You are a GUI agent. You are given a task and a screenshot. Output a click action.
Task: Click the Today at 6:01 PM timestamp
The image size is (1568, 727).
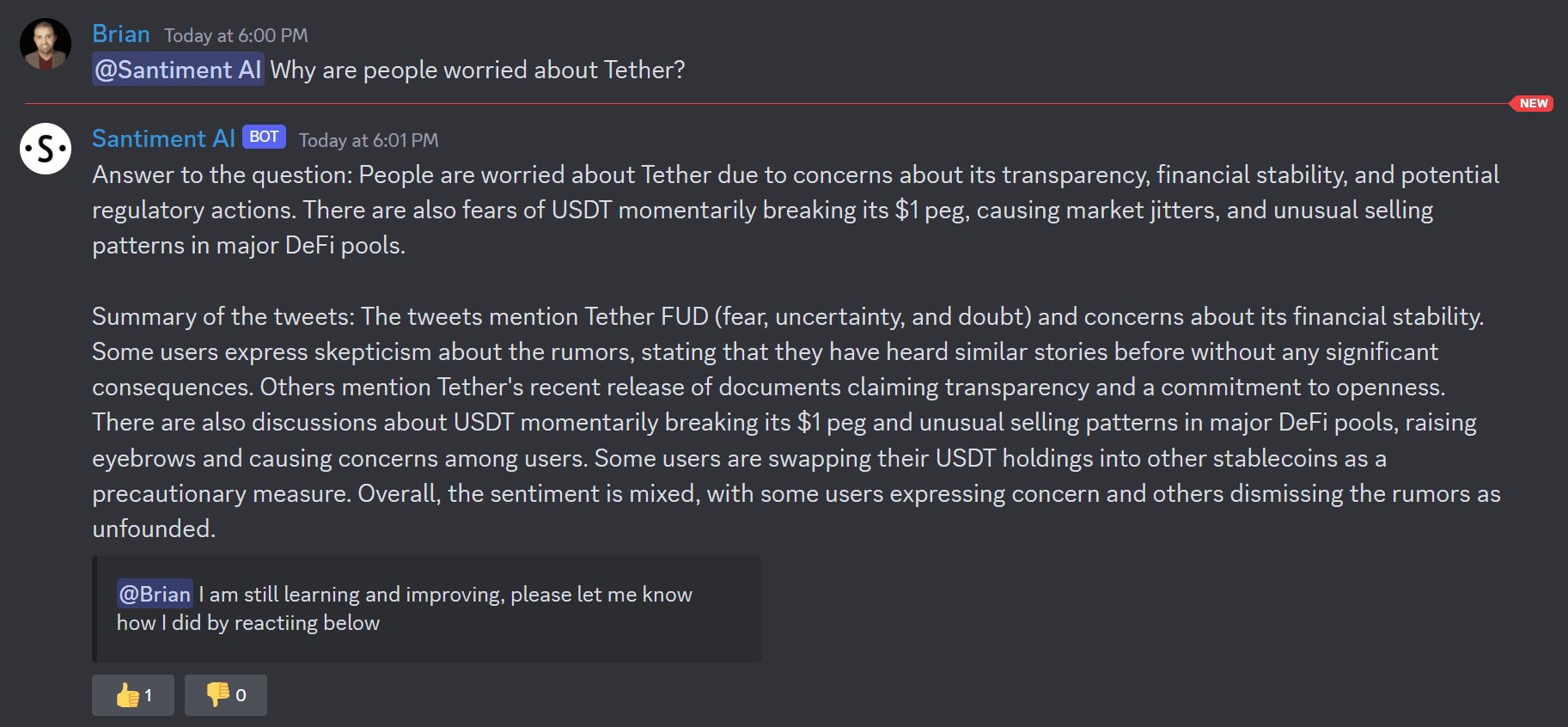click(369, 140)
